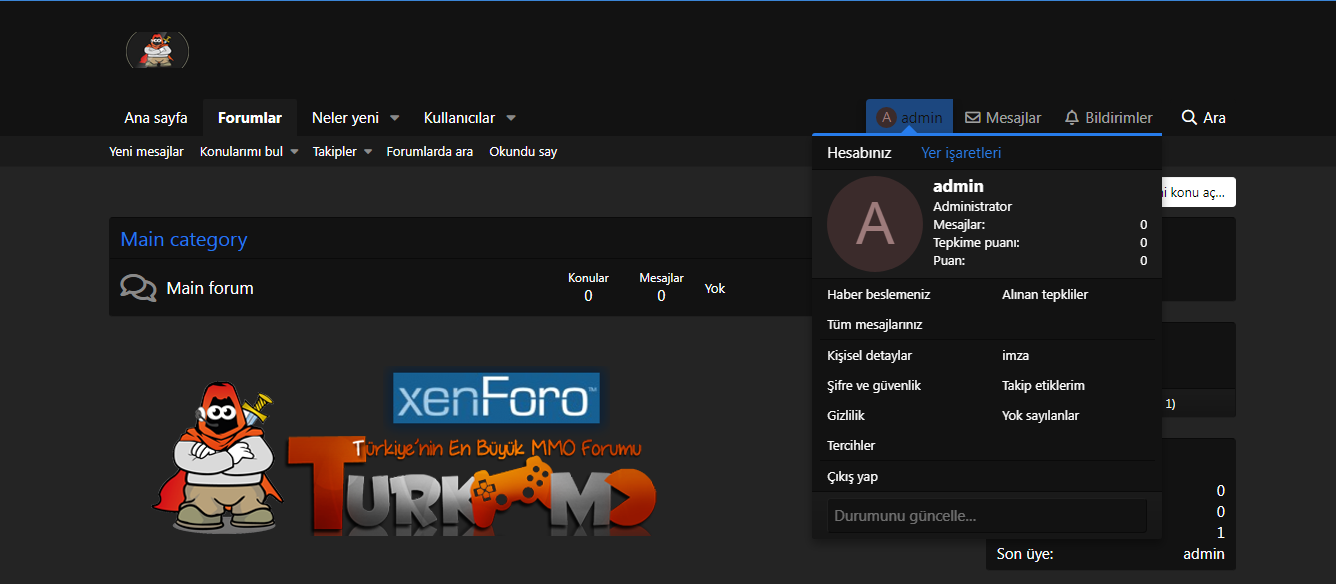Click the site logo in header
The image size is (1336, 584).
tap(157, 50)
